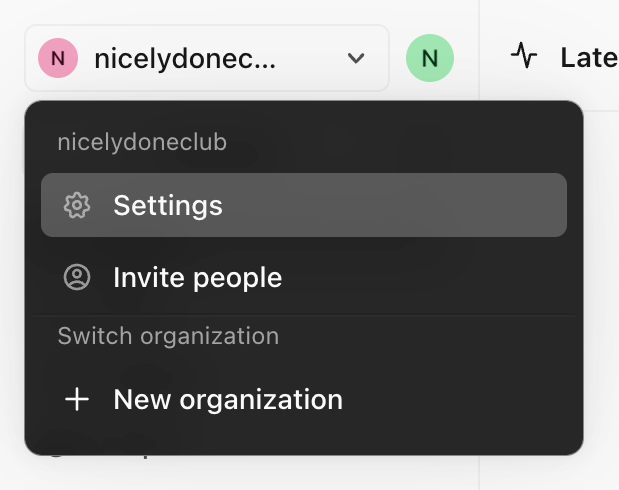The height and width of the screenshot is (490, 619).
Task: Click the truncated nicelydonec… organization name
Action: click(x=184, y=59)
